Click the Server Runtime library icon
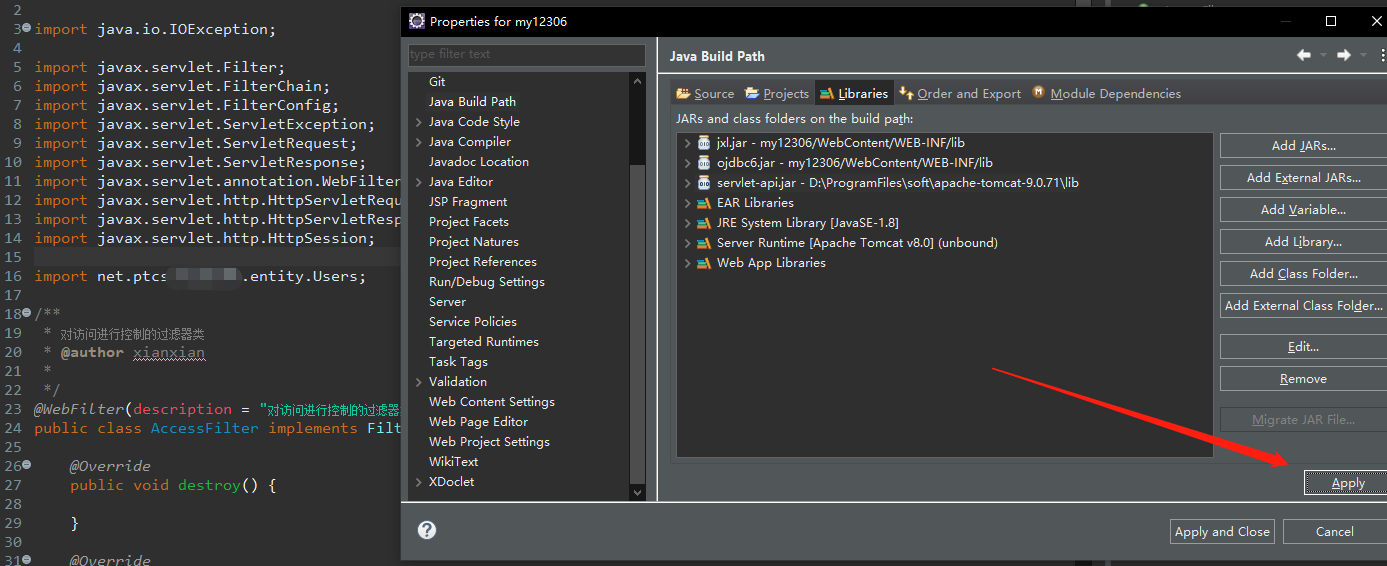The image size is (1387, 566). (x=704, y=243)
